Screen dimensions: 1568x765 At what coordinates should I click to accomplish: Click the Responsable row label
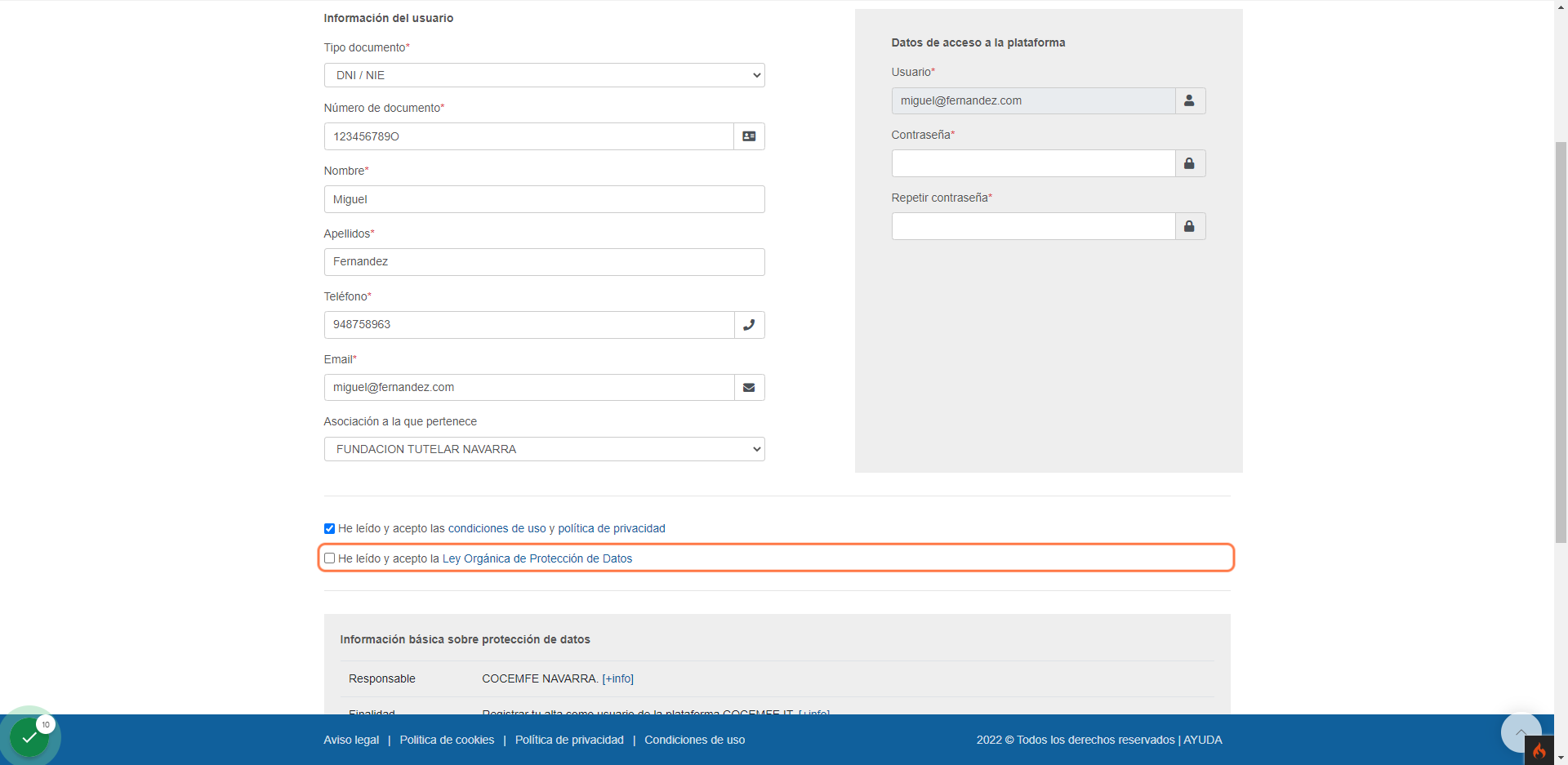coord(382,678)
